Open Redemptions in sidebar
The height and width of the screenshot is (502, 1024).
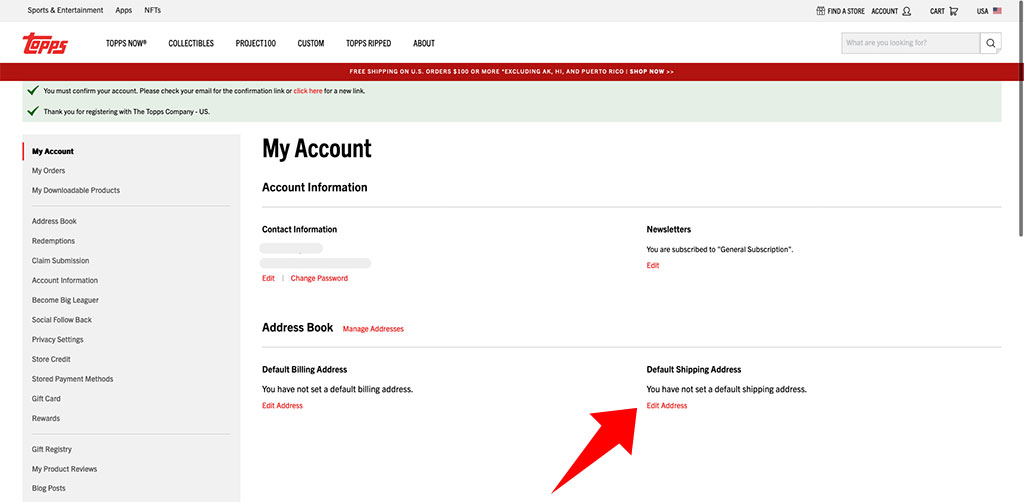54,241
